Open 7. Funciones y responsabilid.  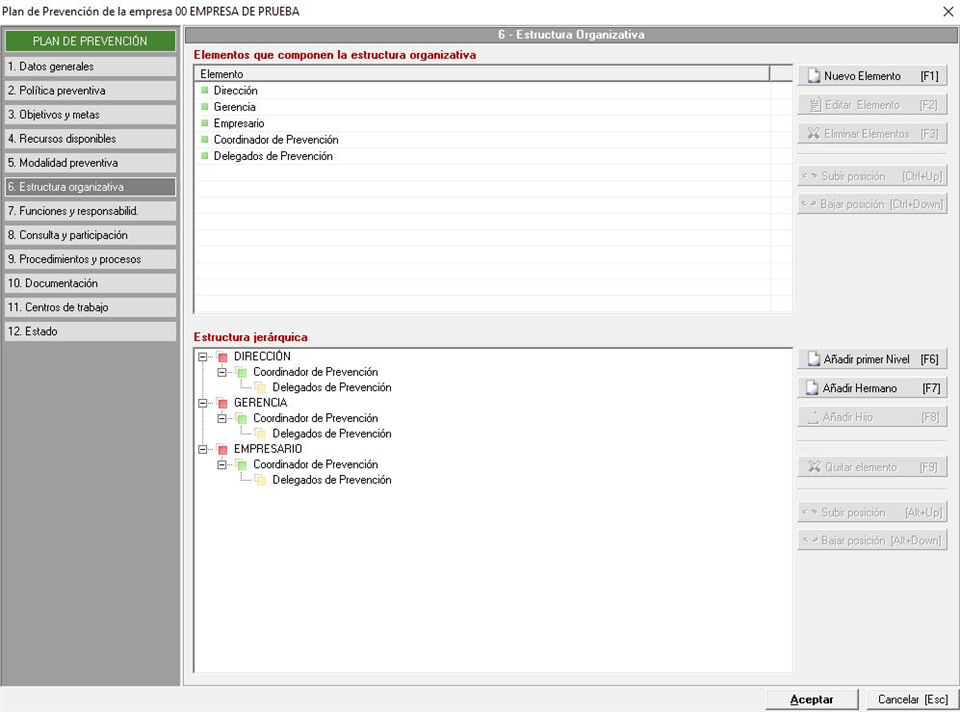(91, 211)
